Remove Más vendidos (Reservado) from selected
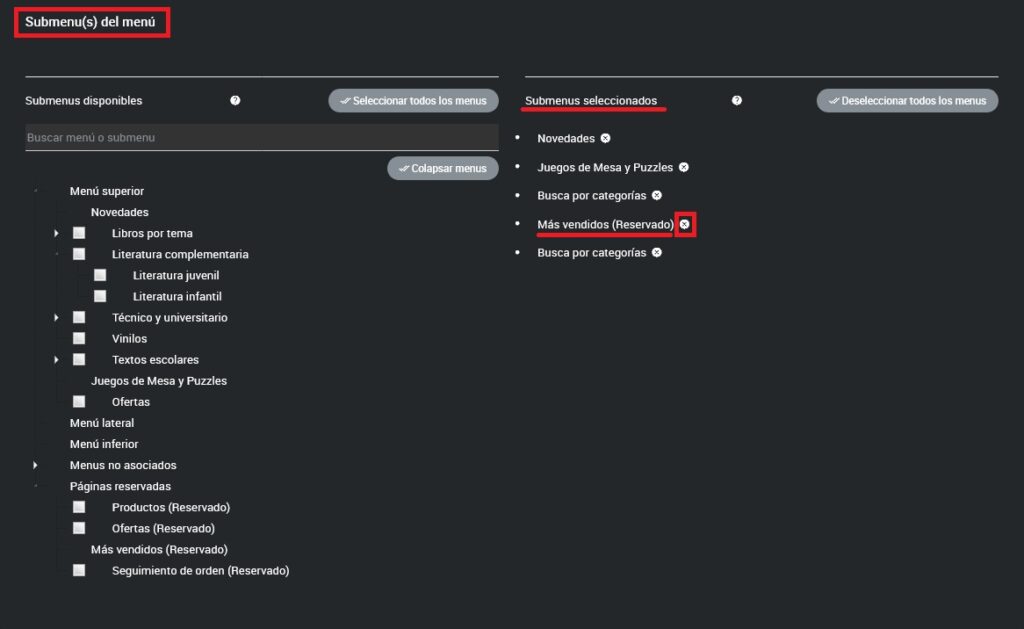This screenshot has height=629, width=1024. (685, 225)
